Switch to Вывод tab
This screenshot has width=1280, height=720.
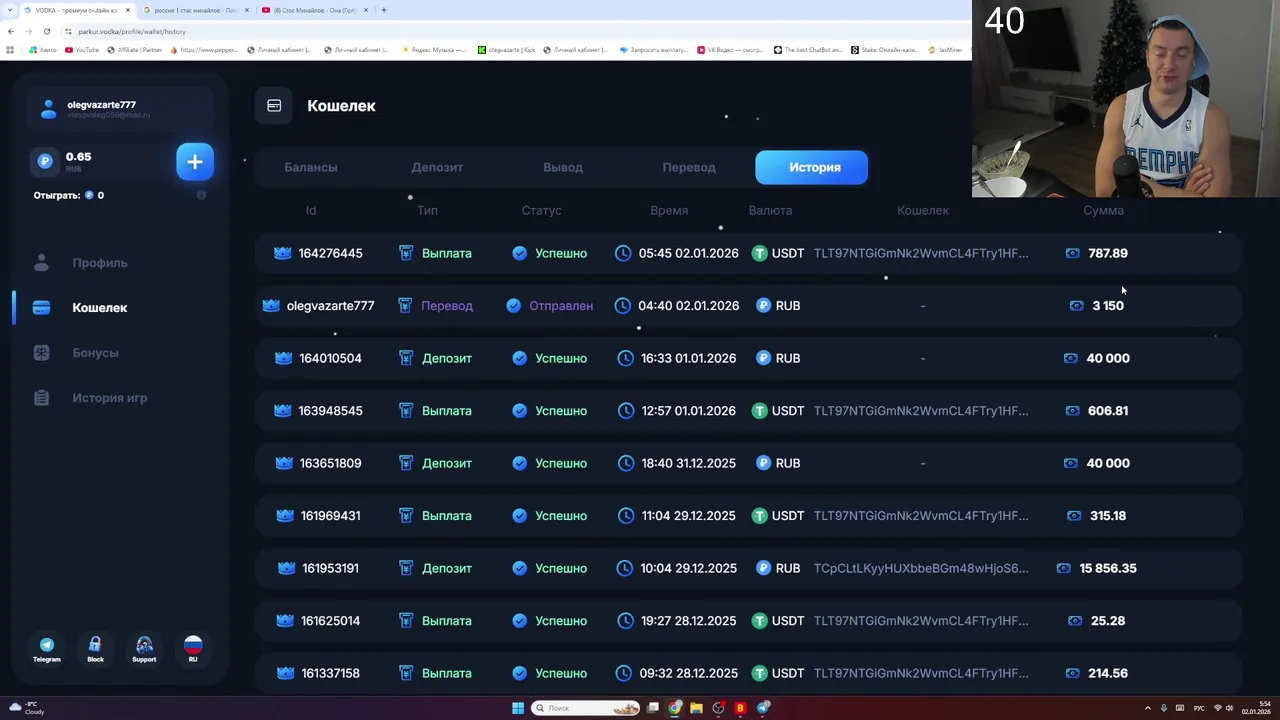click(563, 167)
